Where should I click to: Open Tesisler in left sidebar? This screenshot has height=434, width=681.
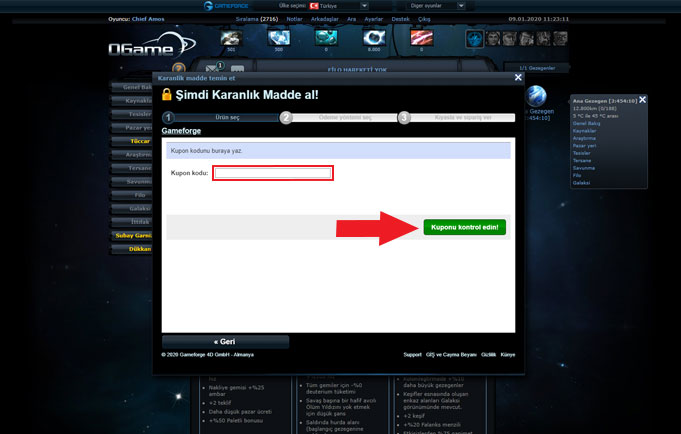point(132,114)
